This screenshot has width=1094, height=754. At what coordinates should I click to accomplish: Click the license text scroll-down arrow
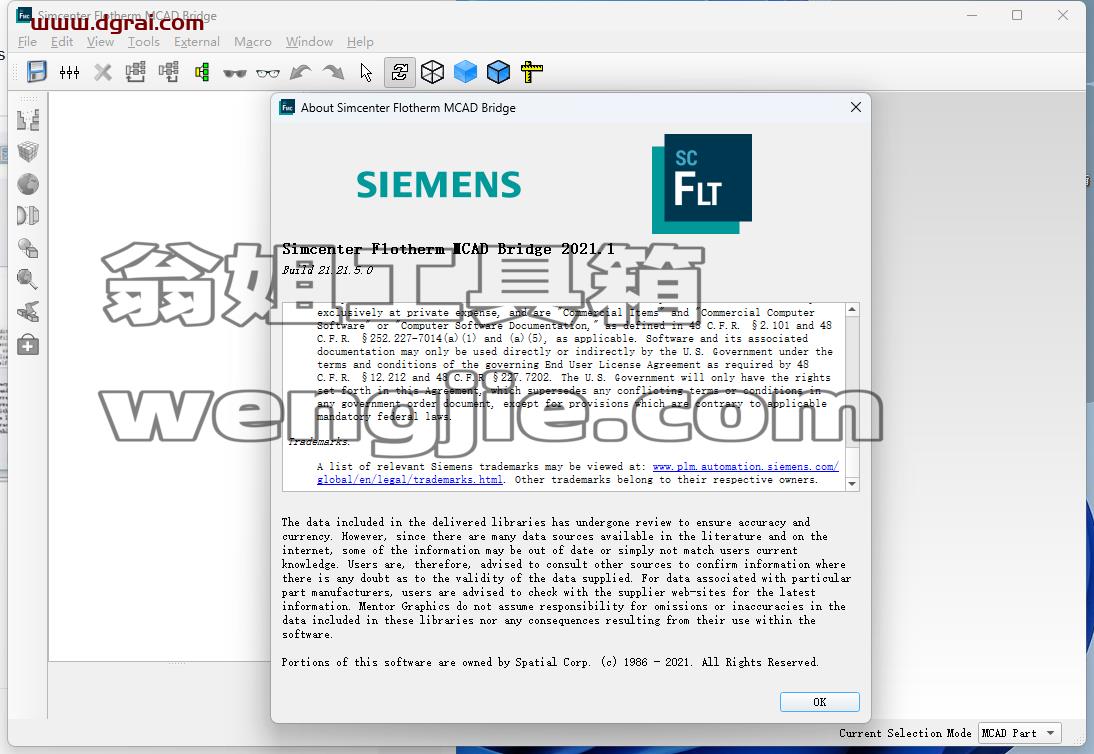852,484
